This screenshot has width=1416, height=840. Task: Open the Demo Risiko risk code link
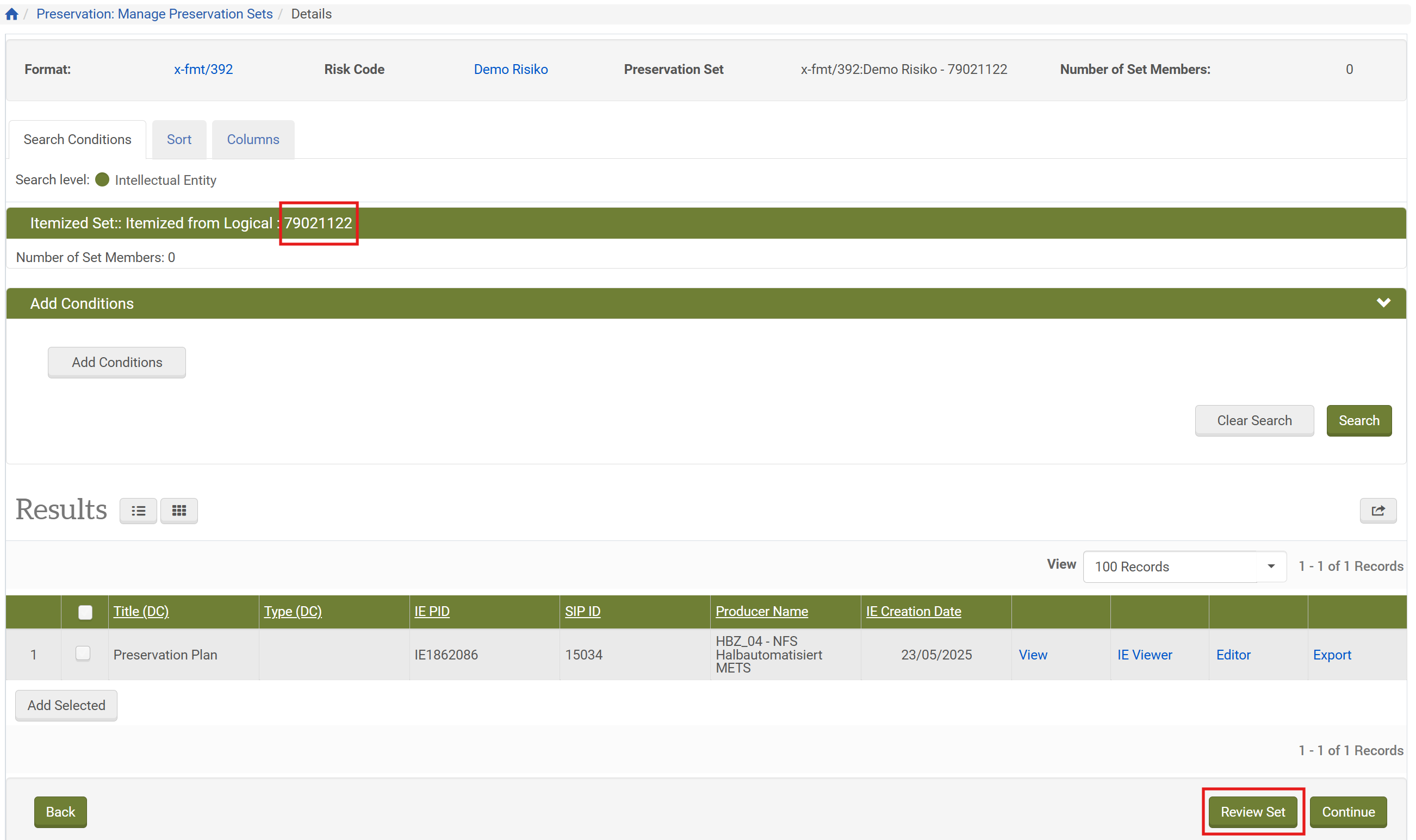(x=511, y=70)
